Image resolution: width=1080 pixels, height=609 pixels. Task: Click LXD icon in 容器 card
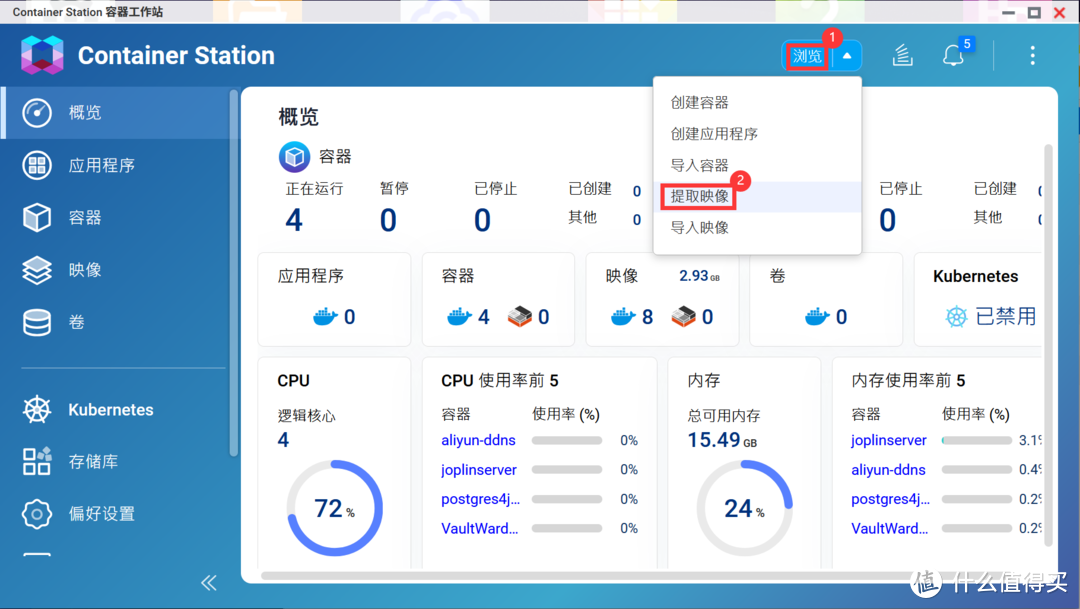click(520, 316)
